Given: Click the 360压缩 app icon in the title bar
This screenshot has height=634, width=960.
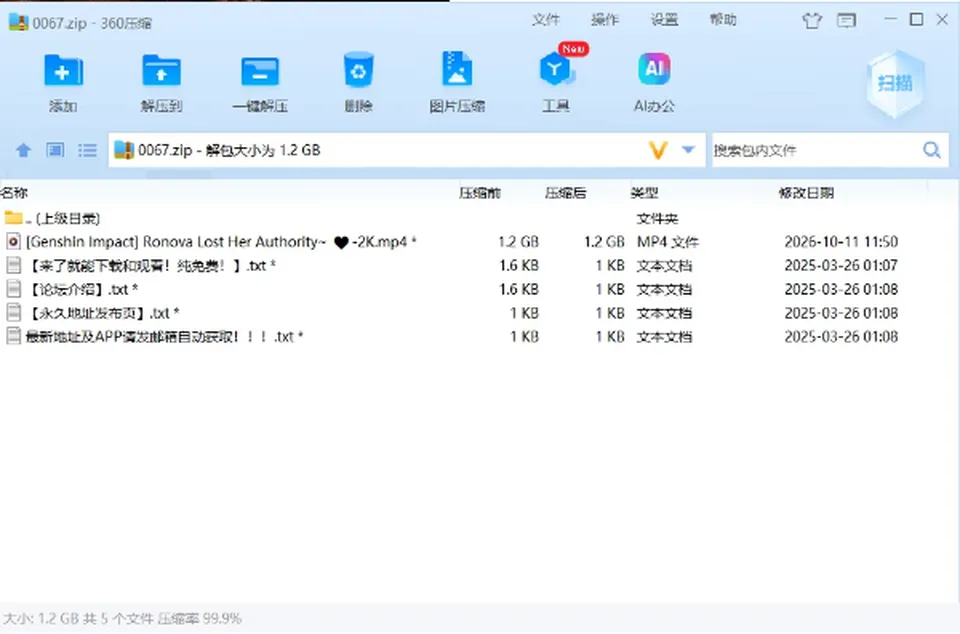Looking at the screenshot, I should point(18,22).
